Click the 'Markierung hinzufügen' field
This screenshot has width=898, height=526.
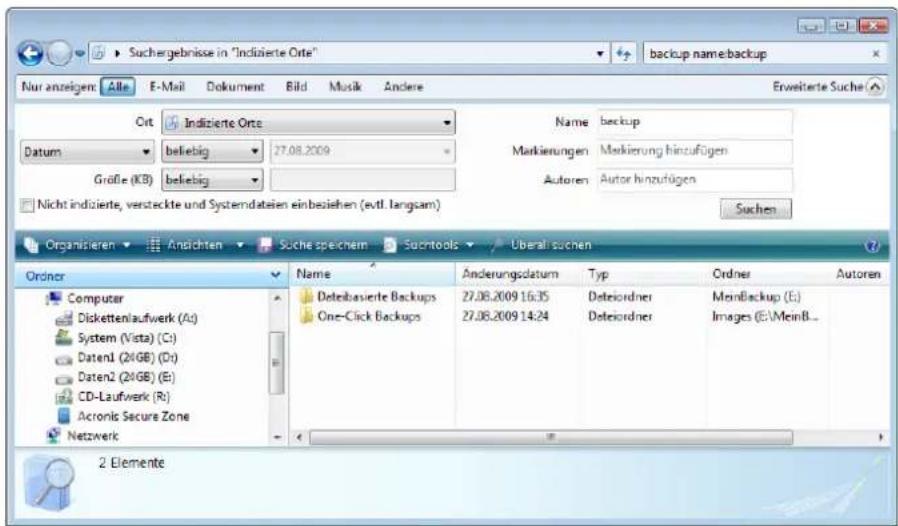tap(695, 151)
